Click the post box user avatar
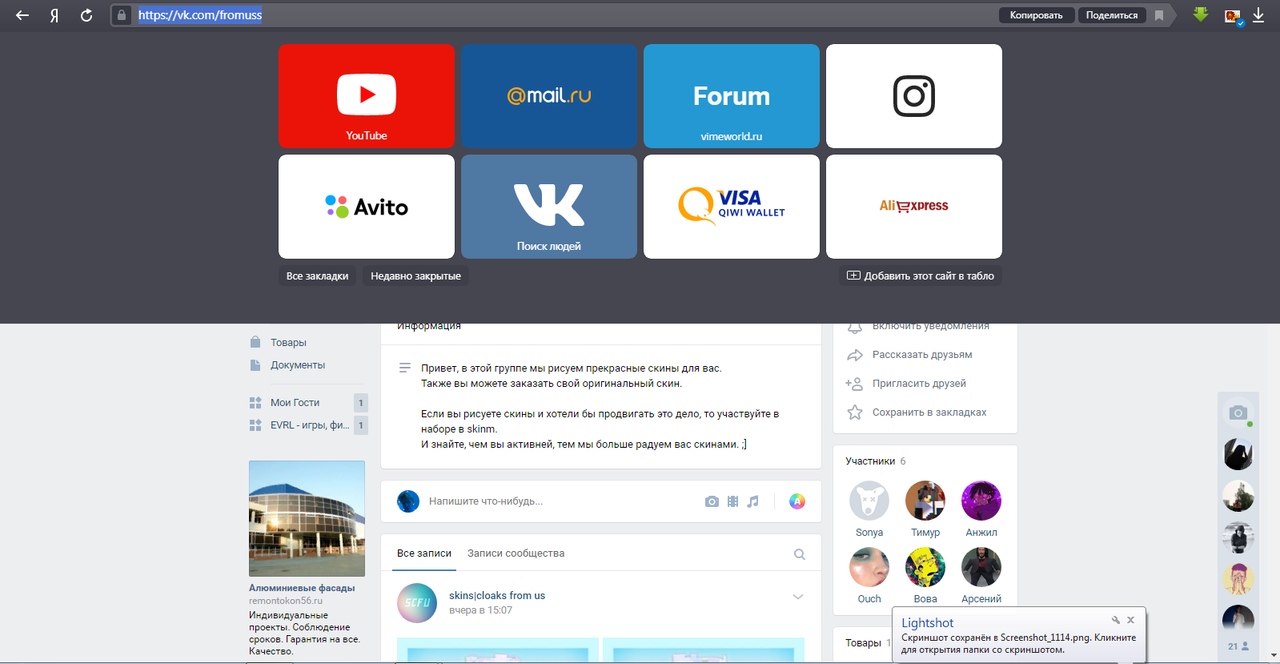This screenshot has width=1280, height=664. click(x=408, y=501)
